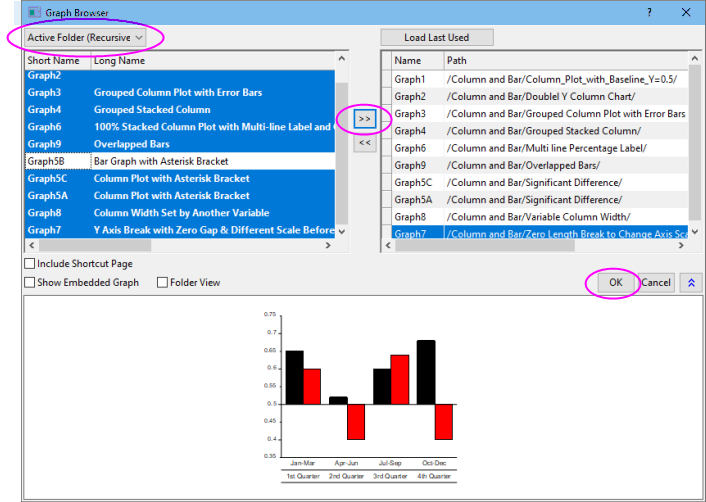Select 100% Stacked Column Plot row
706x502 pixels.
click(180, 127)
